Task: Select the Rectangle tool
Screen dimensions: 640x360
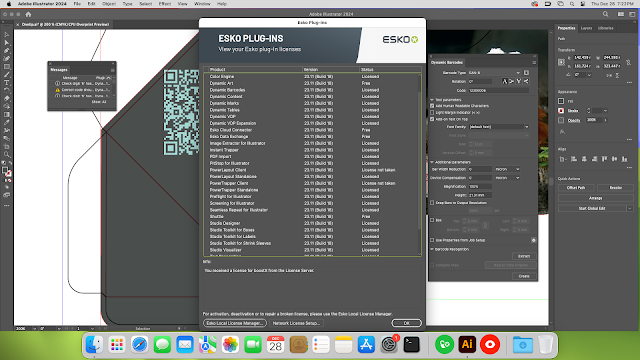Action: [x=7, y=67]
